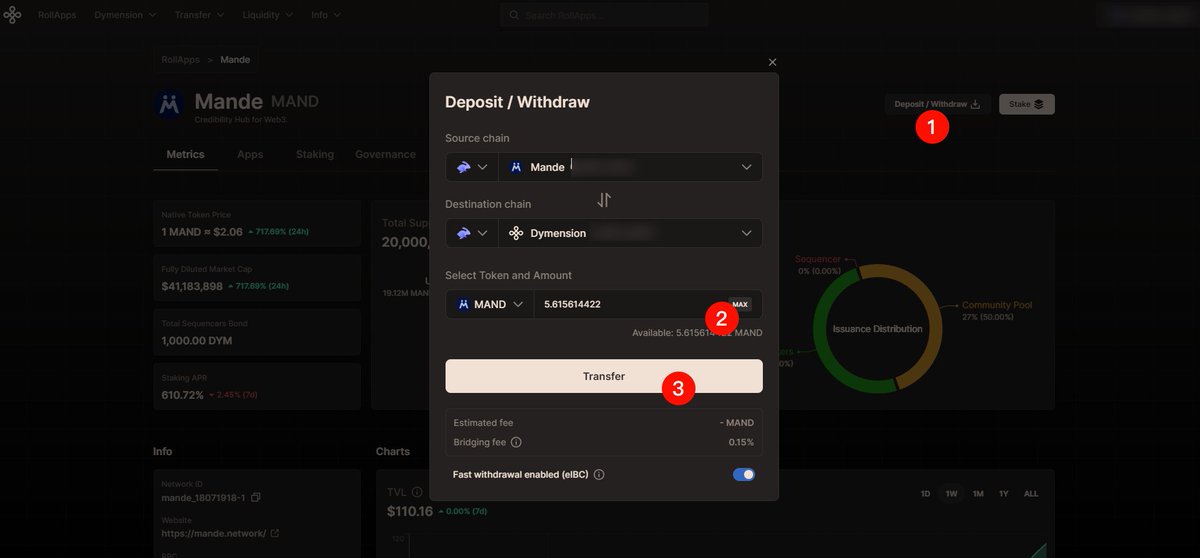
Task: Select the 1D chart range
Action: (925, 494)
